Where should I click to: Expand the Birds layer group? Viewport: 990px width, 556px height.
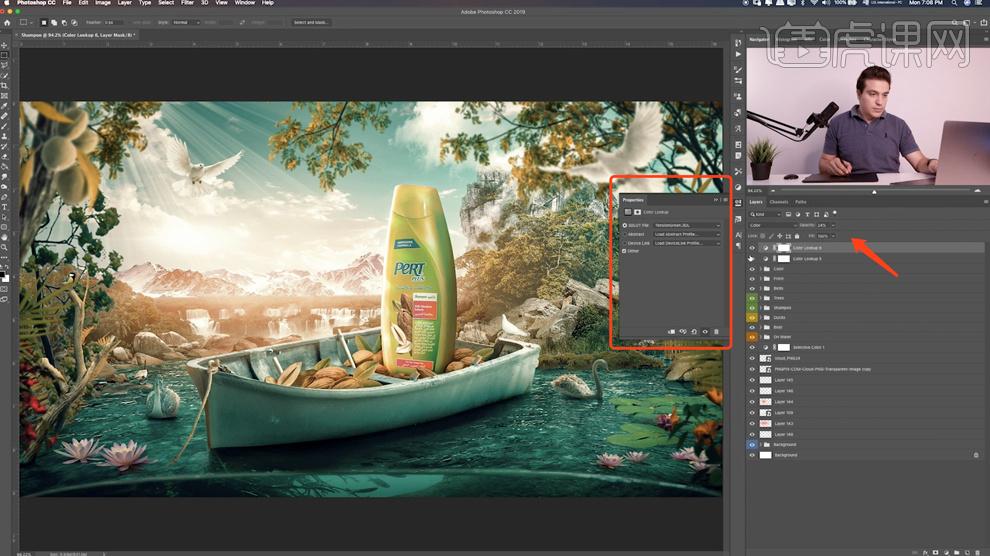click(x=760, y=288)
